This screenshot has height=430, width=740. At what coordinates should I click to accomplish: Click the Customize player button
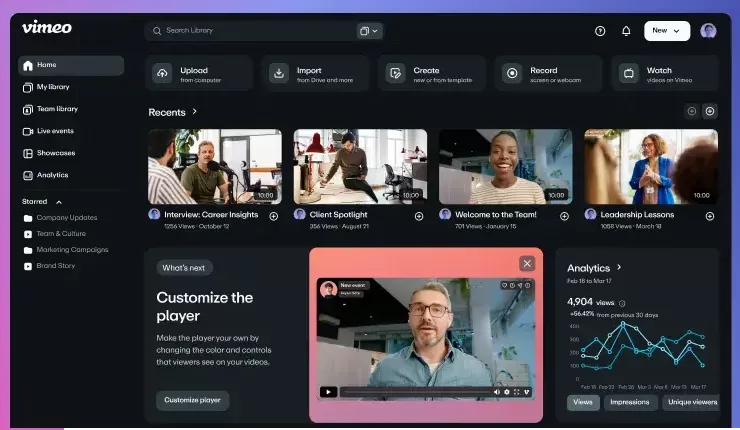pos(193,400)
